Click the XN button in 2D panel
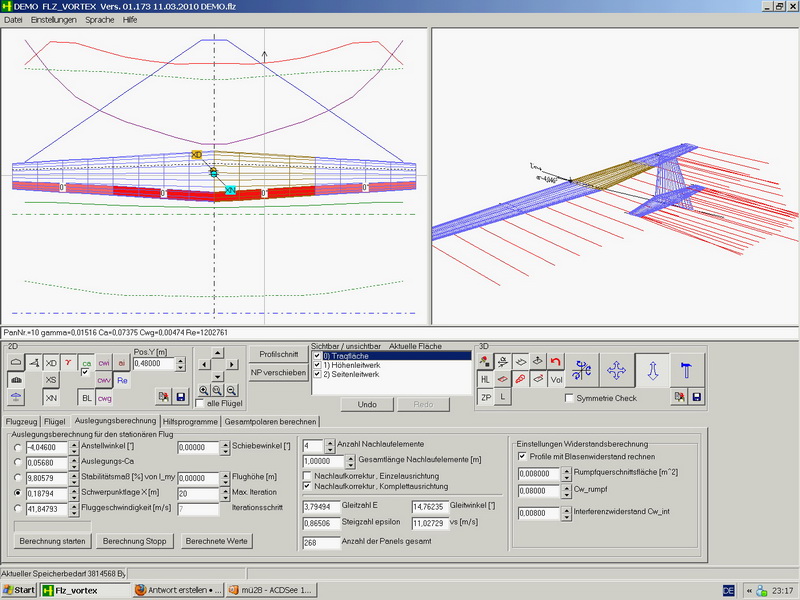This screenshot has height=600, width=800. tap(51, 398)
